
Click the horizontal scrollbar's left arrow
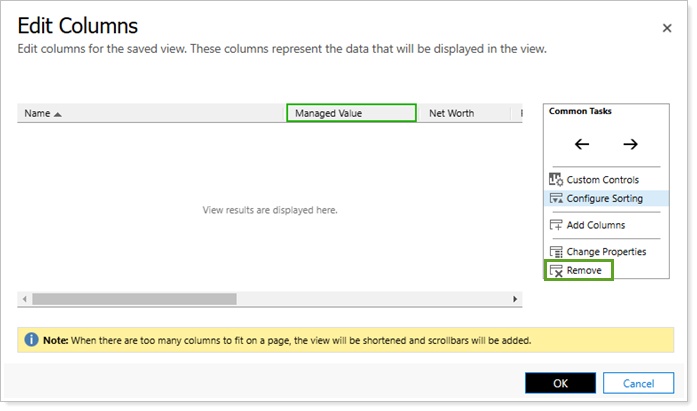click(x=23, y=299)
